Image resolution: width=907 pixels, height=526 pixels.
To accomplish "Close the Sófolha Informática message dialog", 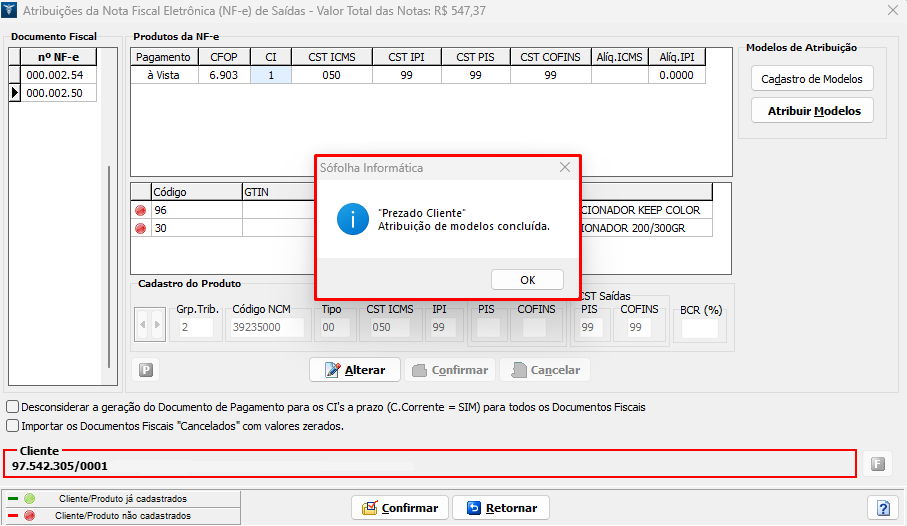I will pos(565,168).
